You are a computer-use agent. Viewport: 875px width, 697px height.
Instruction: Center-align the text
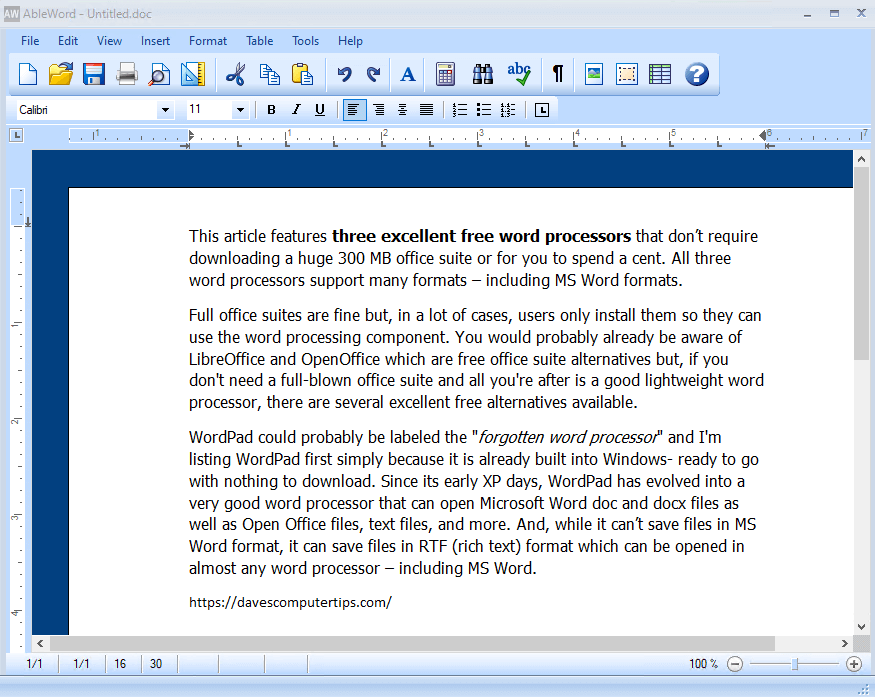pyautogui.click(x=402, y=110)
